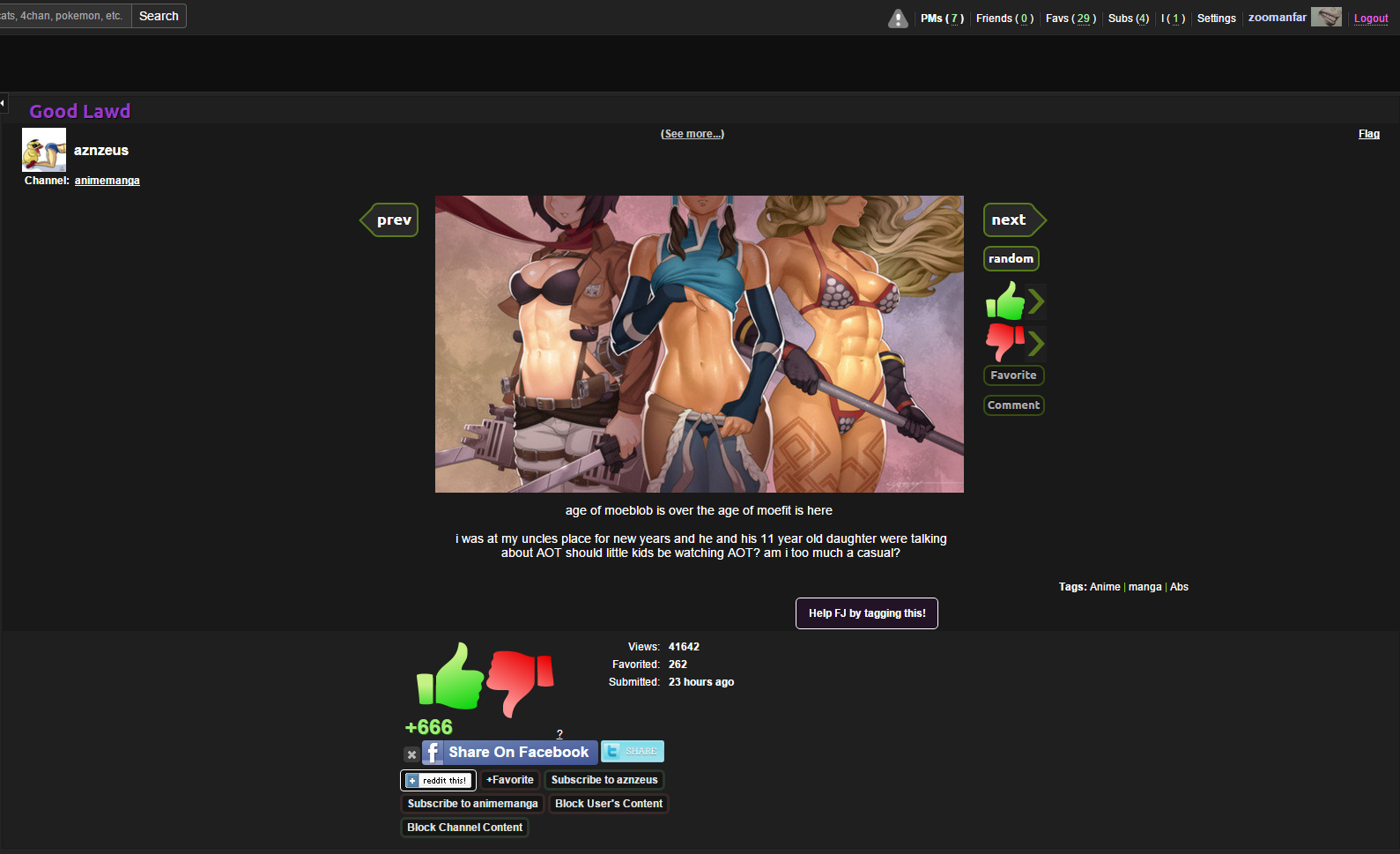1400x854 pixels.
Task: Click the search input field
Action: pyautogui.click(x=63, y=16)
